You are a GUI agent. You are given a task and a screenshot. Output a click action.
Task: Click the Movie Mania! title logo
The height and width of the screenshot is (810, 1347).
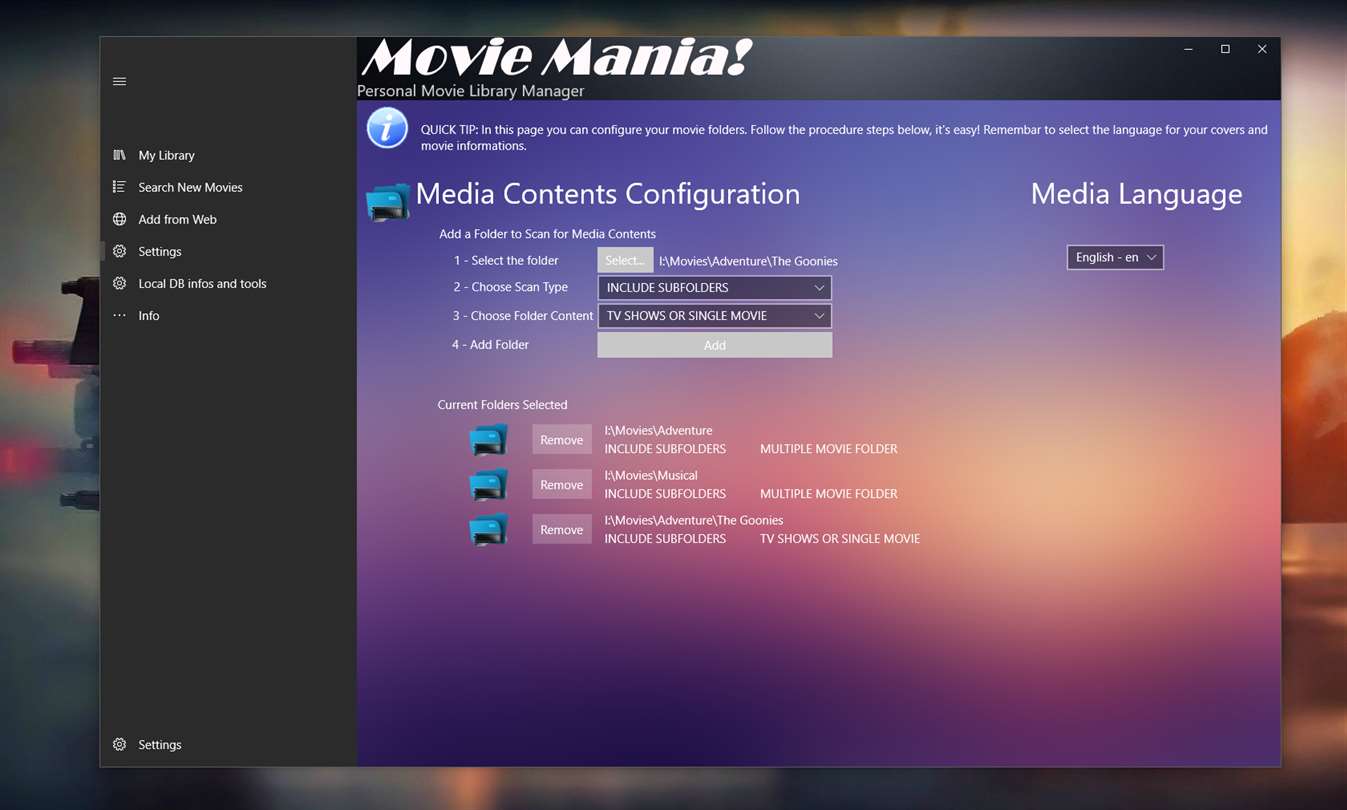click(x=556, y=58)
